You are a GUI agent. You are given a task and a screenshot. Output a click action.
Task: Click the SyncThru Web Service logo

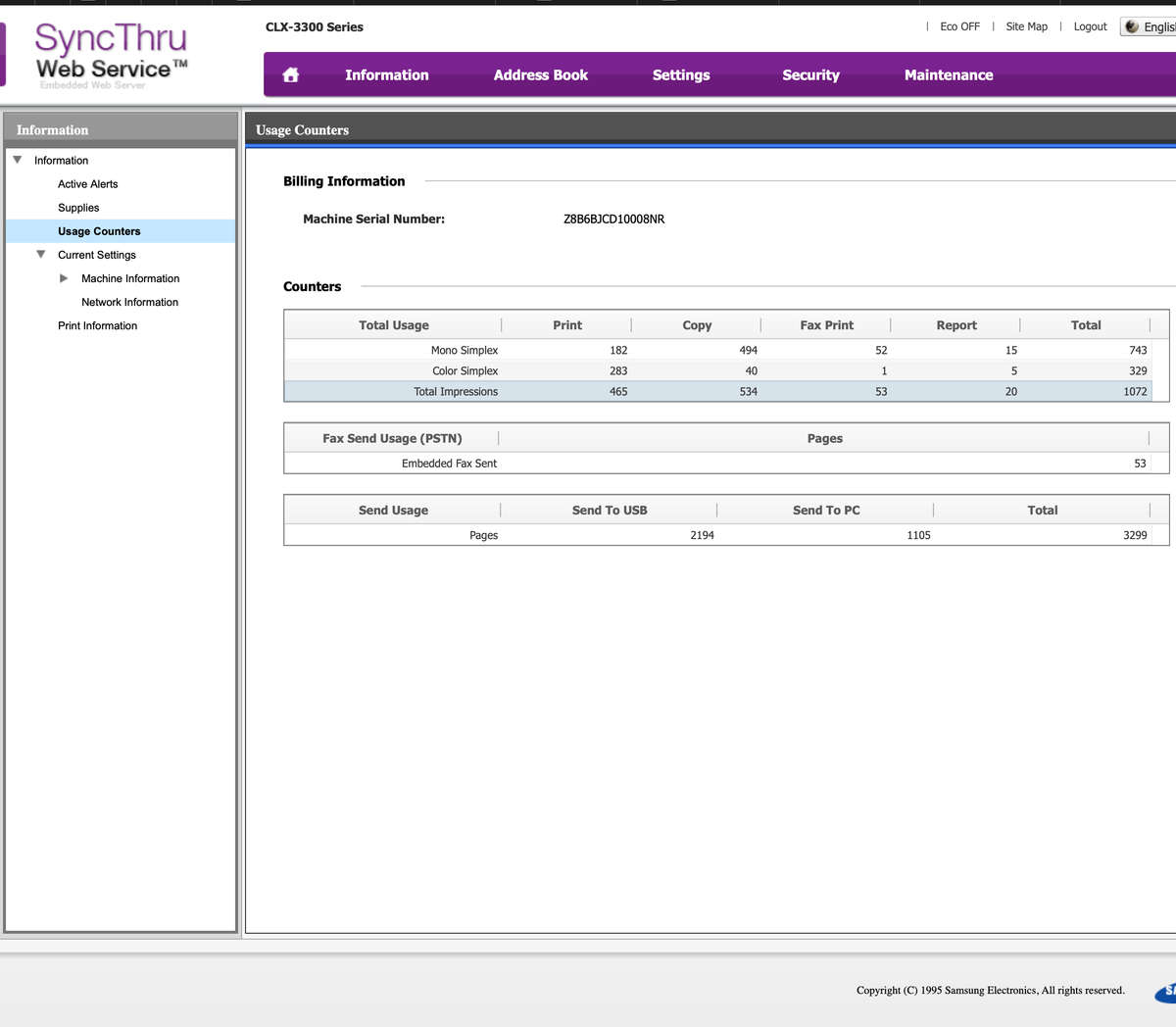tap(110, 55)
